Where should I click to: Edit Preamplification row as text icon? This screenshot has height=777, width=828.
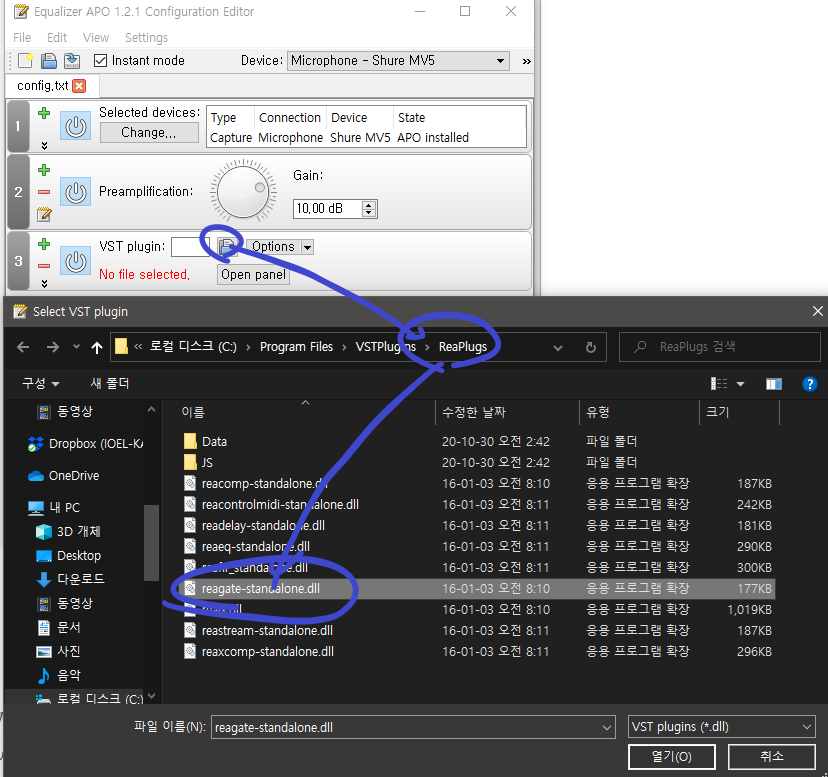[44, 214]
